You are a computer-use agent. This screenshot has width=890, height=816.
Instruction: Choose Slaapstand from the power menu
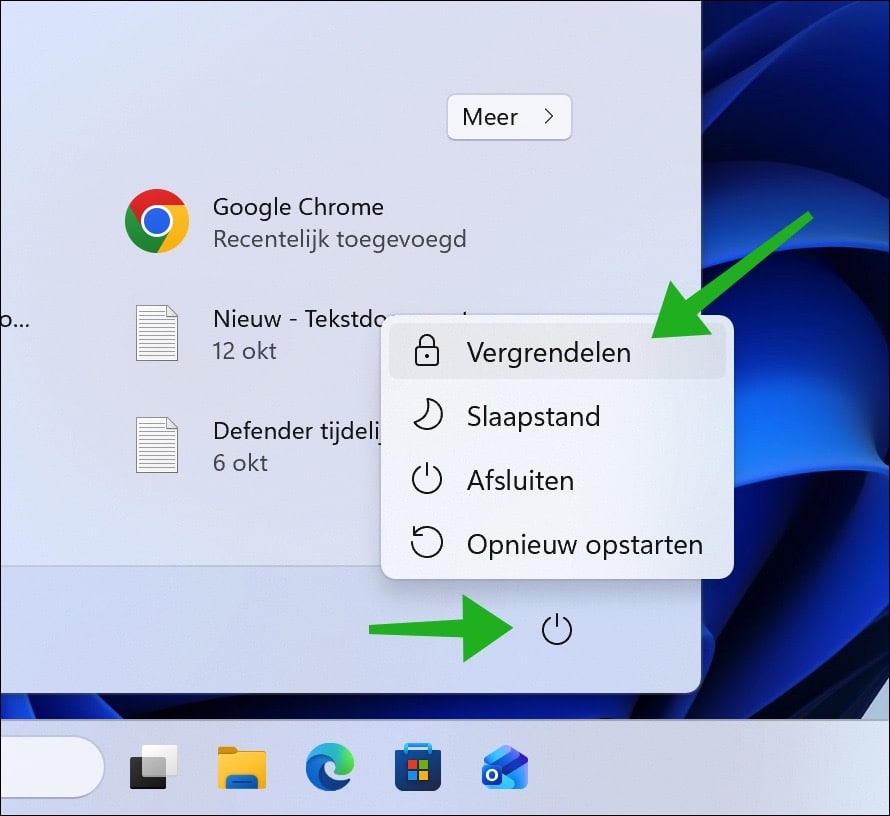coord(533,416)
